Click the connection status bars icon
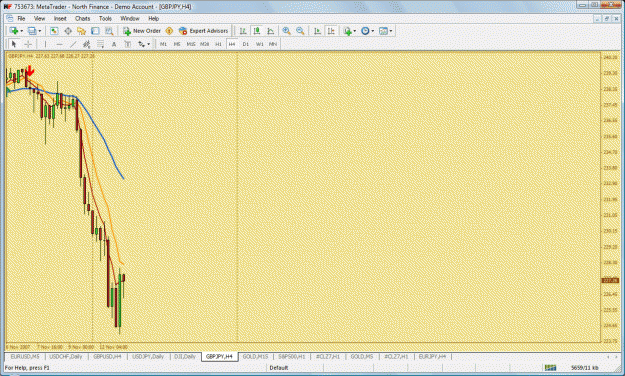This screenshot has width=625, height=376. tap(550, 368)
